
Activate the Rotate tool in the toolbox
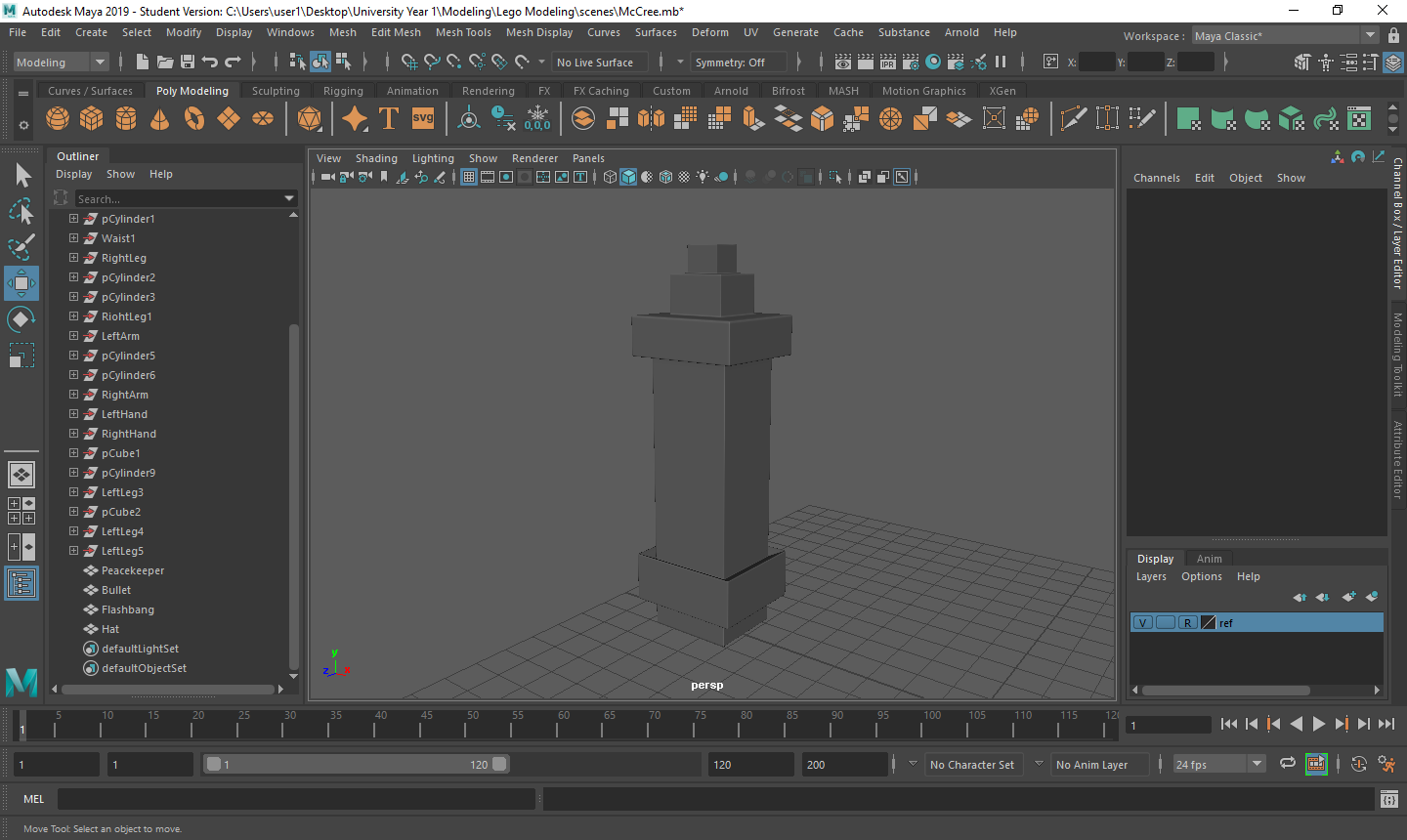[21, 319]
